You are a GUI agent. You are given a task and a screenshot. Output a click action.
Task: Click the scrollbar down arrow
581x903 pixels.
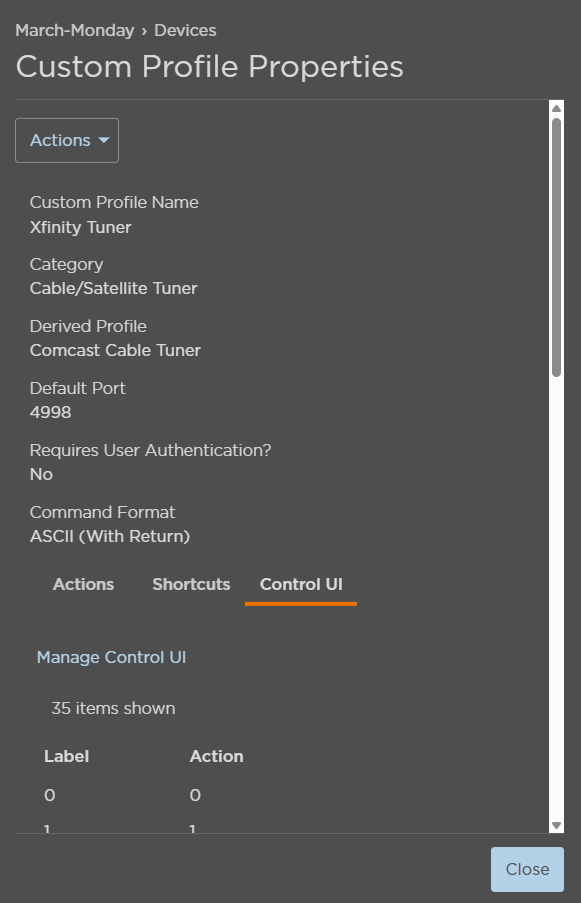click(x=558, y=823)
